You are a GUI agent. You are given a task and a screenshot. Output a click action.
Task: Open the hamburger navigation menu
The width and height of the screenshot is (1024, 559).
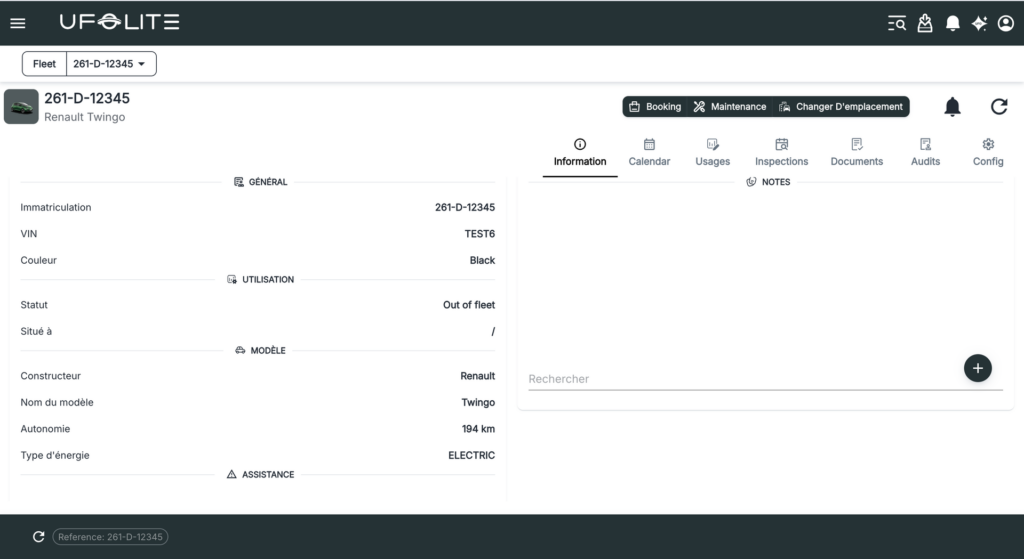[18, 23]
